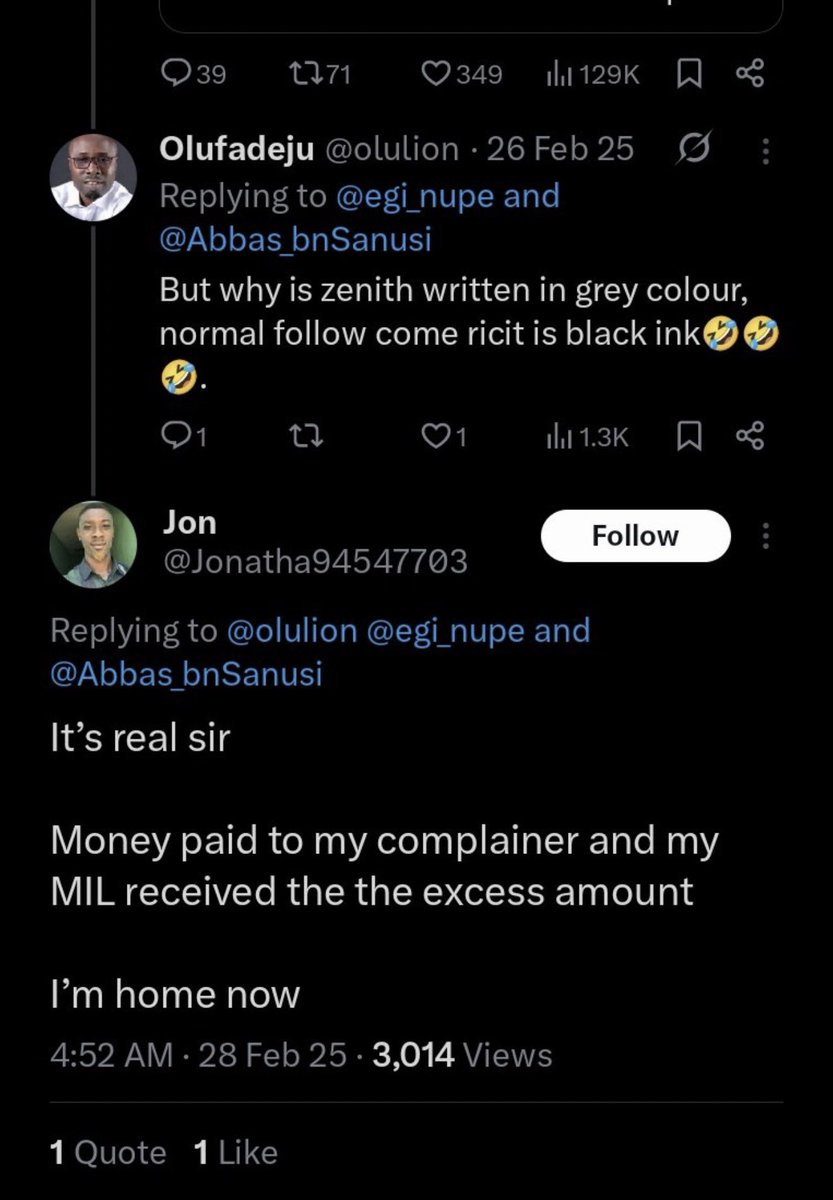Share the top tweet with 129K views
The width and height of the screenshot is (833, 1200).
click(x=749, y=73)
